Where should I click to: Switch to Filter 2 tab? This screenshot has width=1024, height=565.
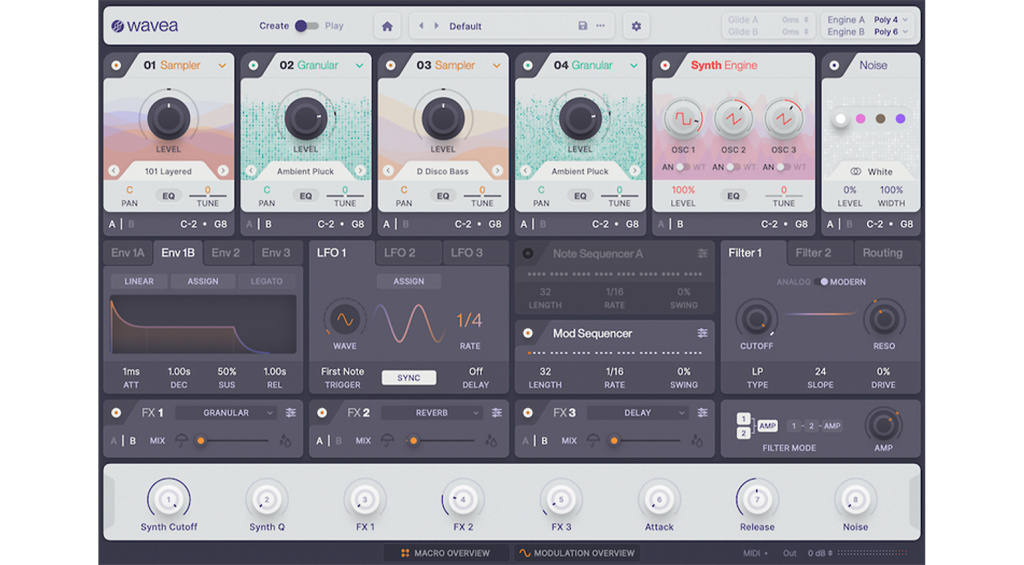[813, 253]
